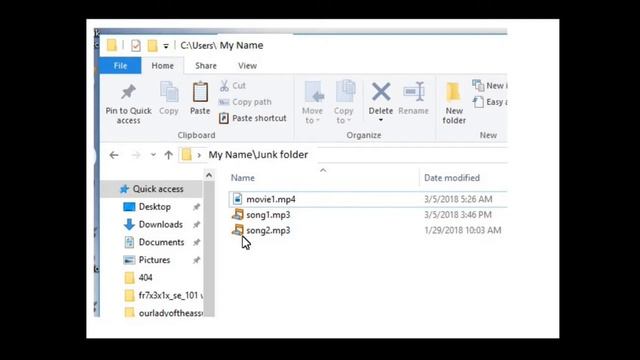Choose Paste shortcut in ribbon
640x360 pixels.
253,118
